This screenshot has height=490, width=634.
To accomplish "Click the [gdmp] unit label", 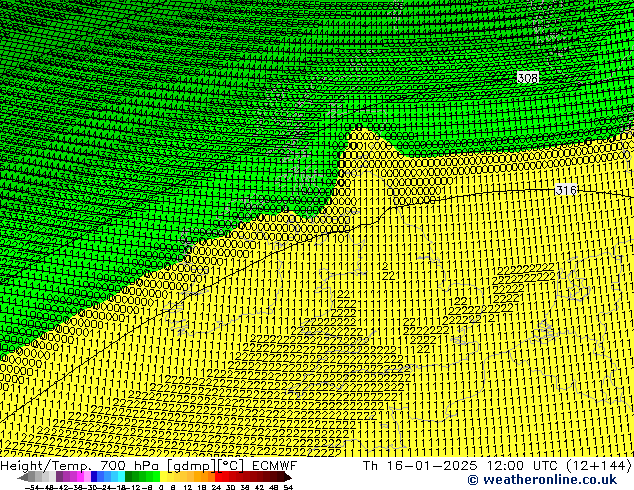I will pyautogui.click(x=192, y=466).
